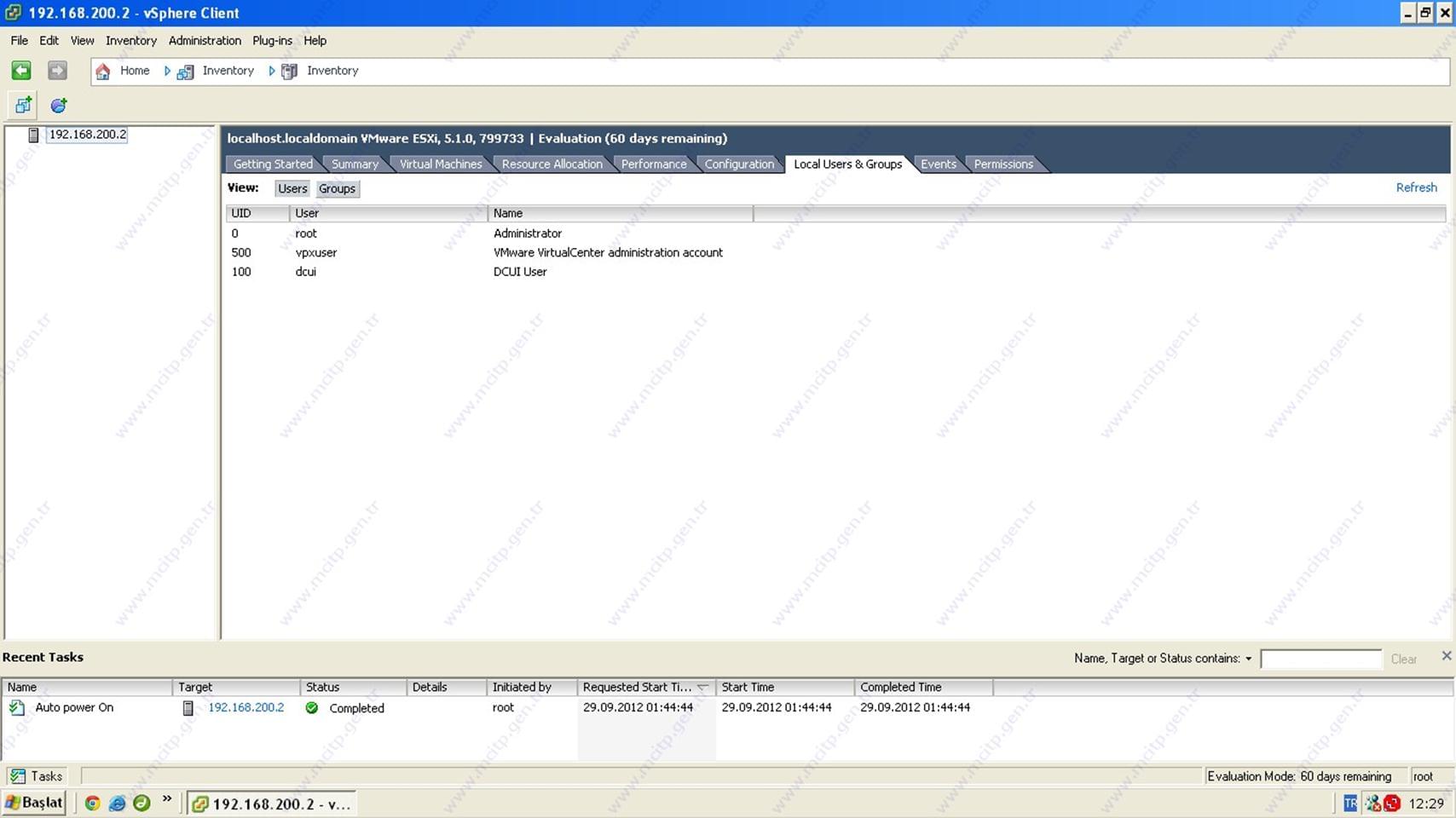Switch to the Summary tab
The height and width of the screenshot is (818, 1456).
click(355, 164)
